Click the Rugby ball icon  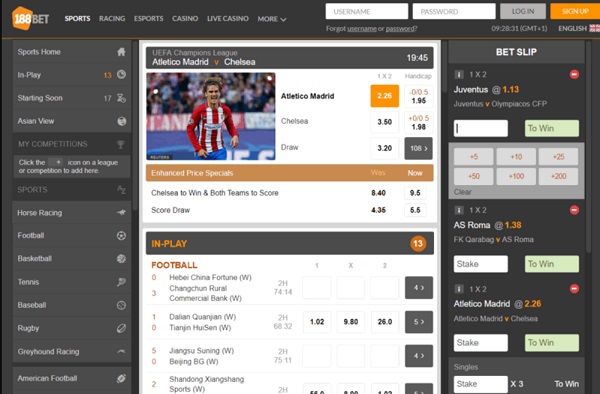(x=121, y=328)
